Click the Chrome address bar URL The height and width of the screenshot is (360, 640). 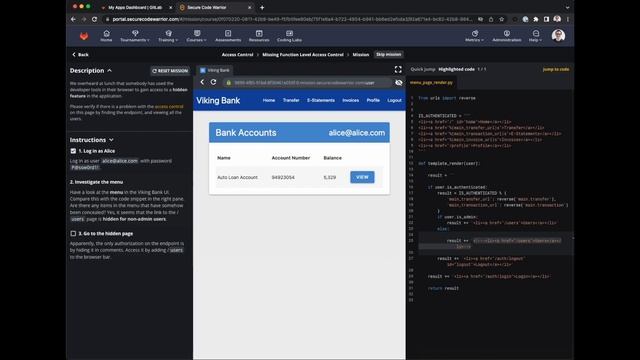pyautogui.click(x=292, y=19)
